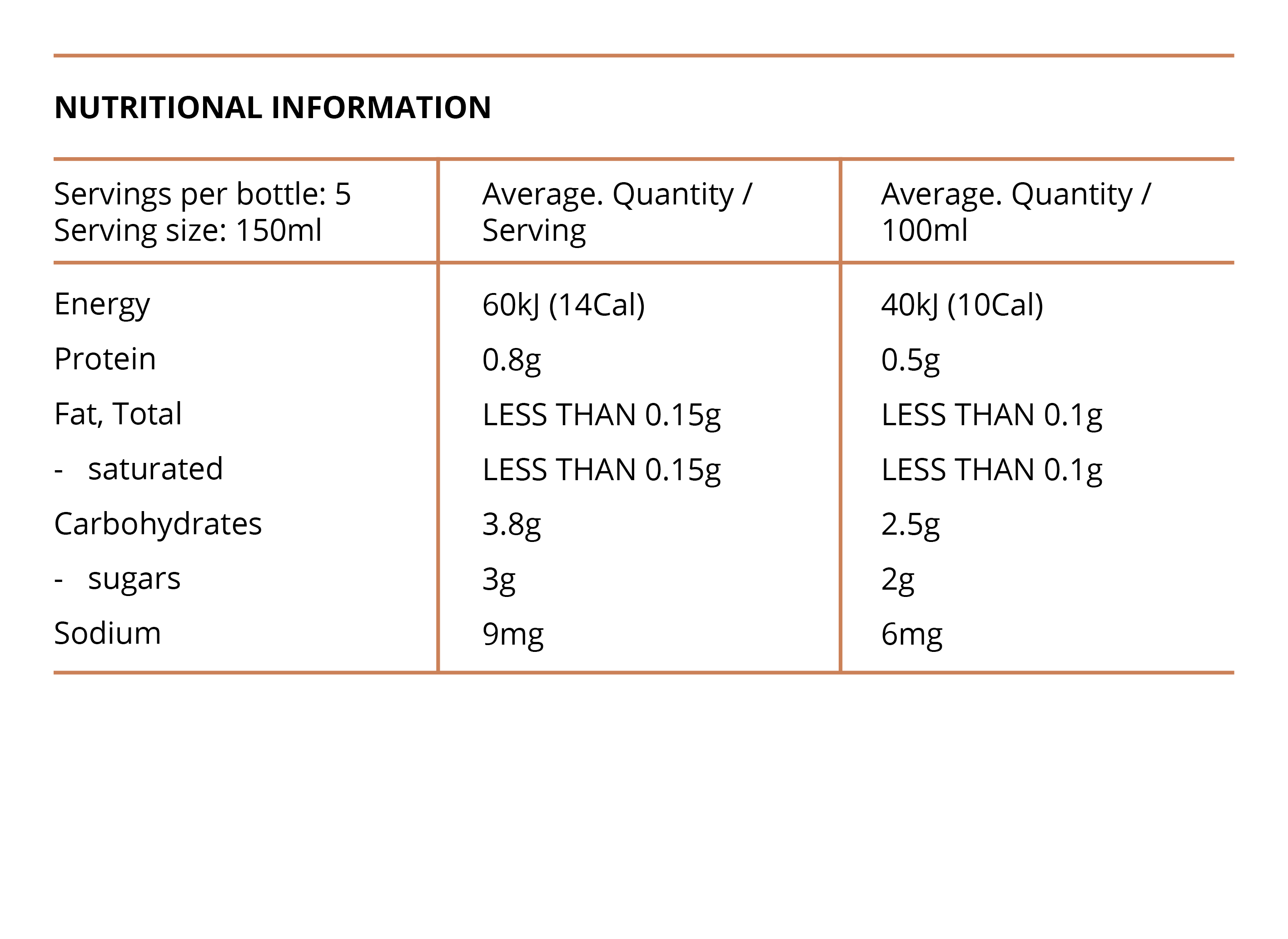Click the Sodium row label
The image size is (1288, 939).
pyautogui.click(x=108, y=633)
